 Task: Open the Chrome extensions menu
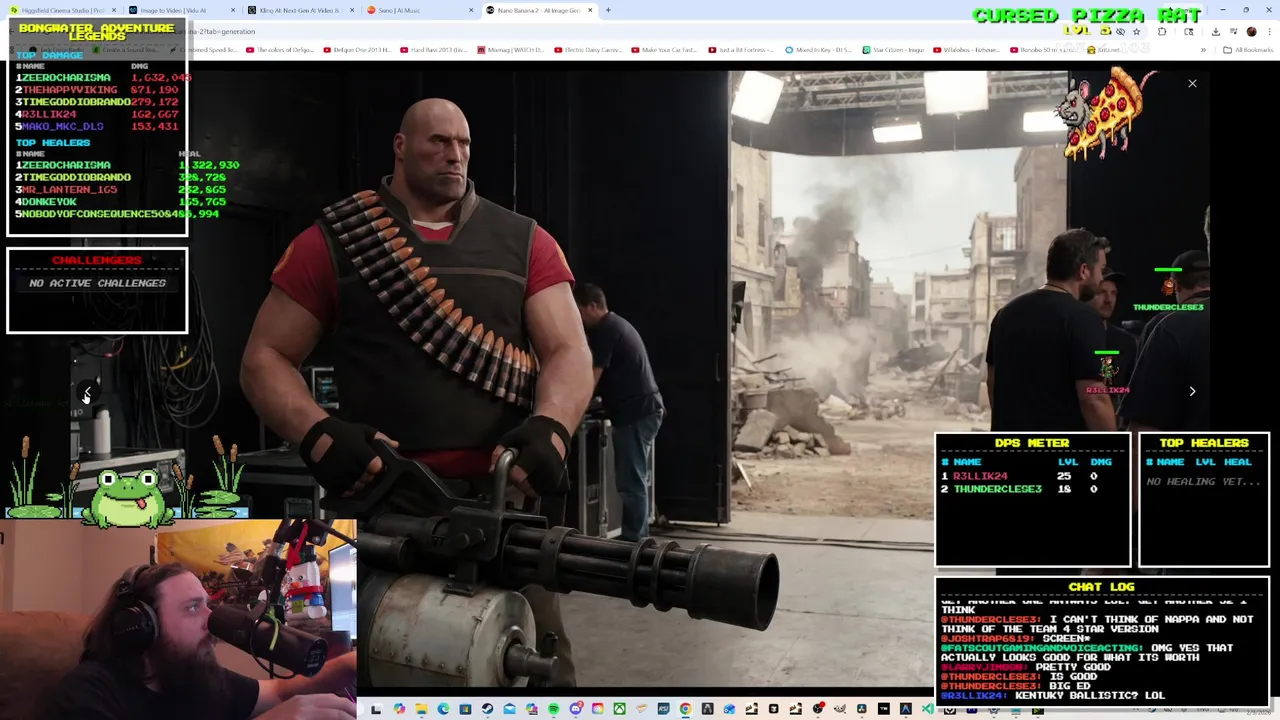click(1161, 31)
